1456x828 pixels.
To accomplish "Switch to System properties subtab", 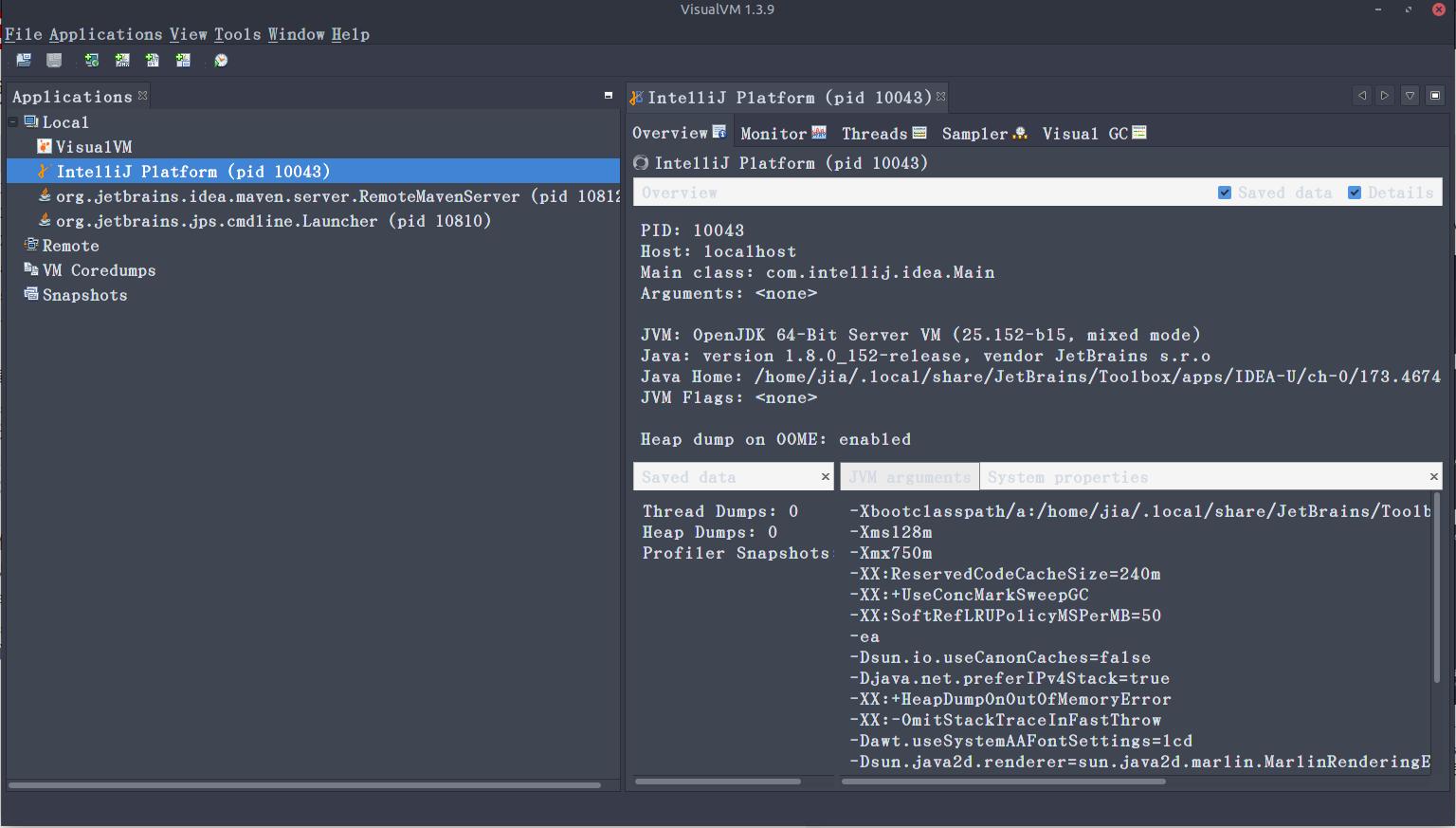I will (1067, 477).
